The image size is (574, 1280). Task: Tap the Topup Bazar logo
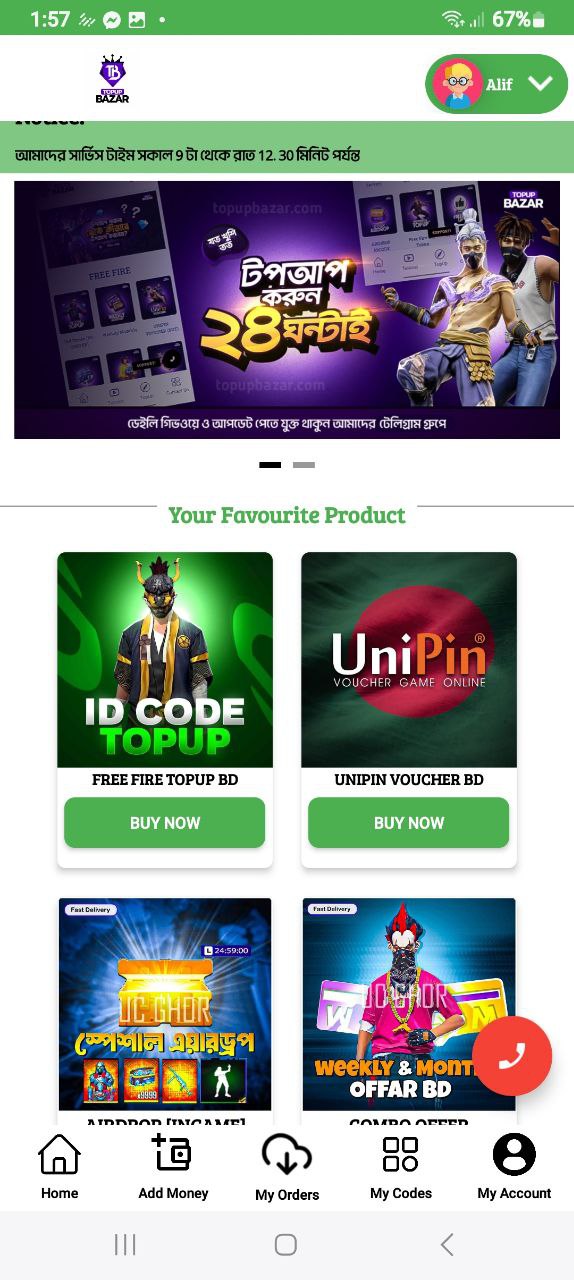pyautogui.click(x=112, y=80)
